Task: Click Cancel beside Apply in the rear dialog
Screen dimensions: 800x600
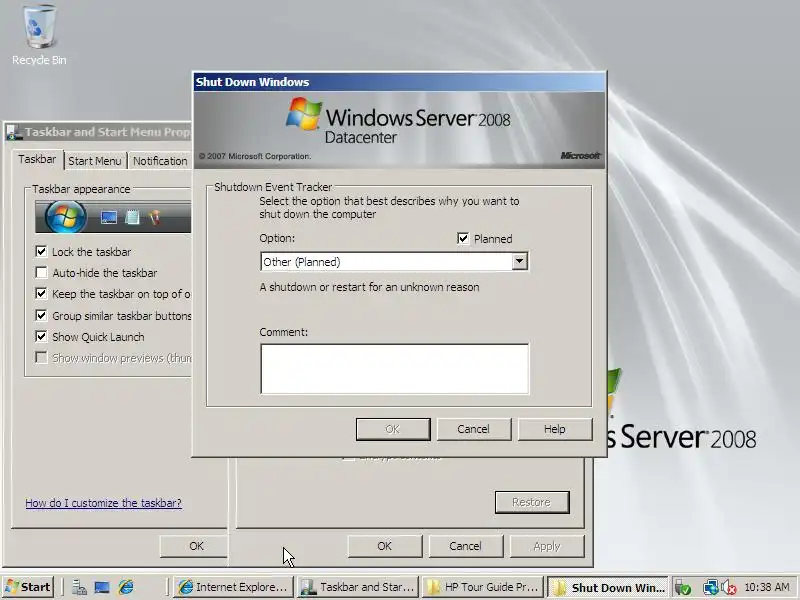Action: click(x=465, y=546)
